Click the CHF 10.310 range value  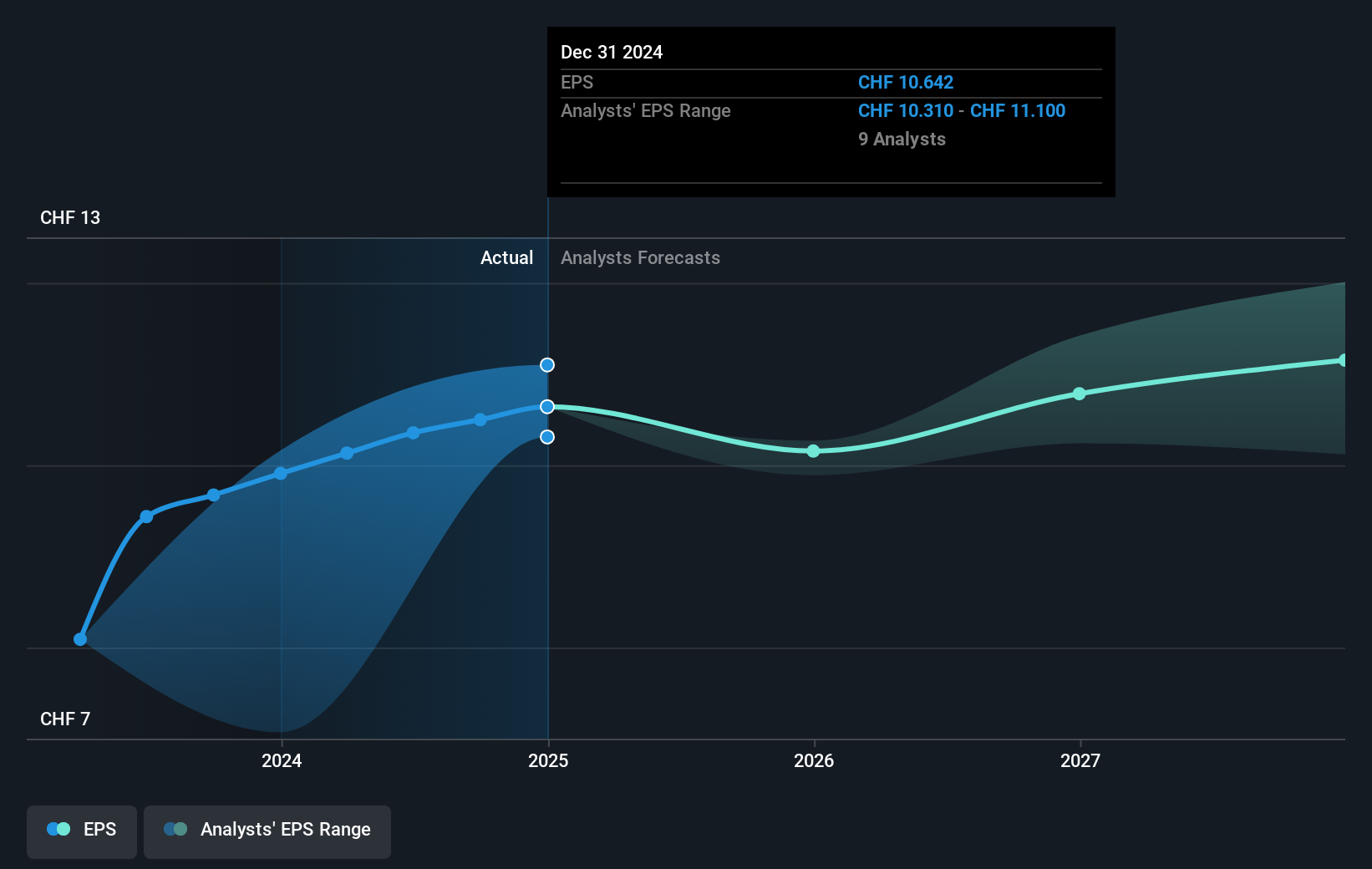(906, 110)
